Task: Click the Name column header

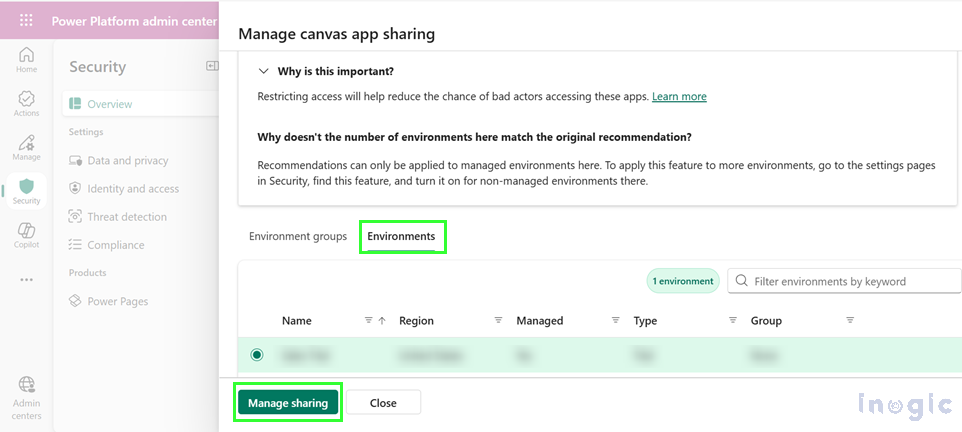Action: [x=297, y=321]
